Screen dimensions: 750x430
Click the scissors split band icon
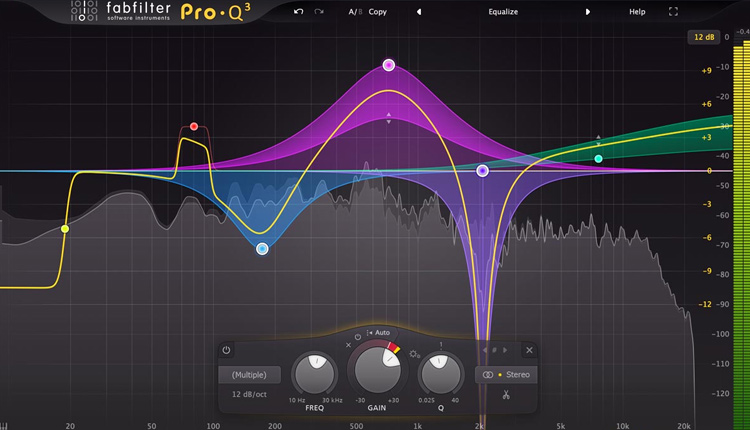coord(507,394)
